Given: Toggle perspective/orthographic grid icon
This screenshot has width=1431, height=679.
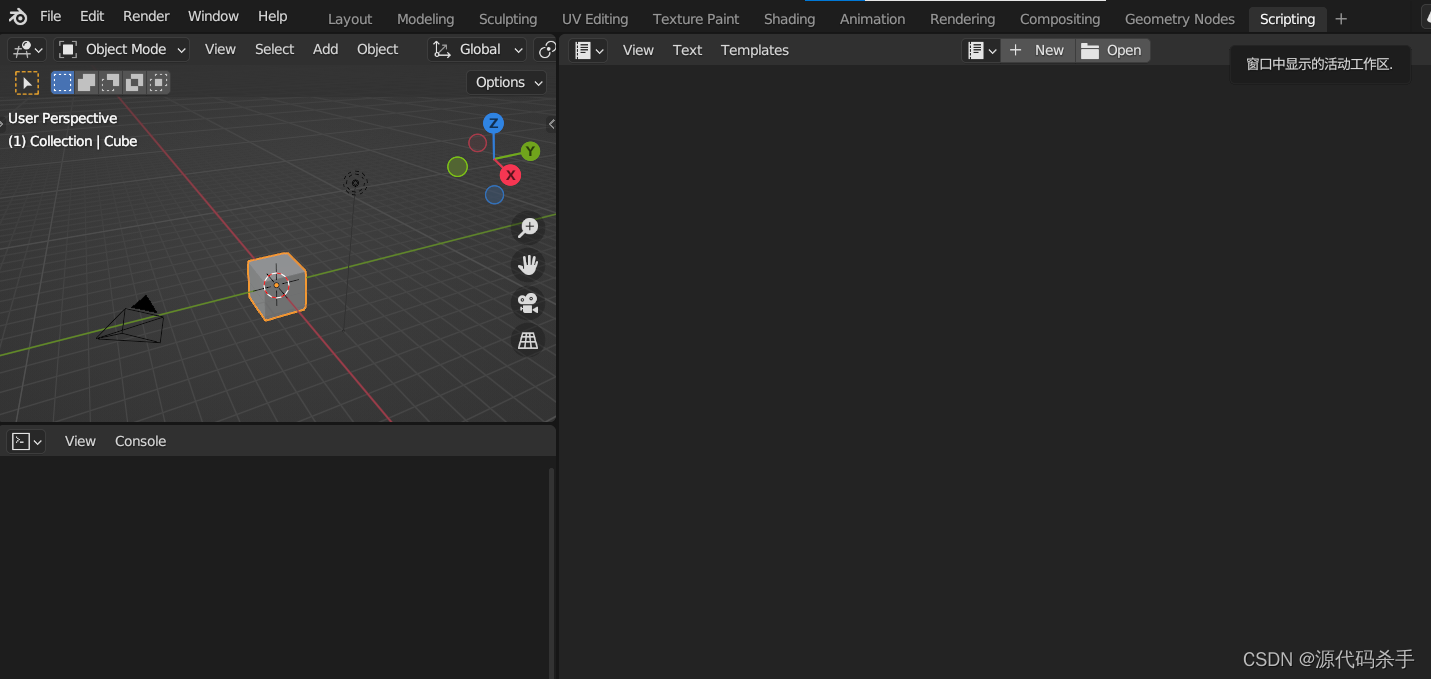Looking at the screenshot, I should click(528, 341).
